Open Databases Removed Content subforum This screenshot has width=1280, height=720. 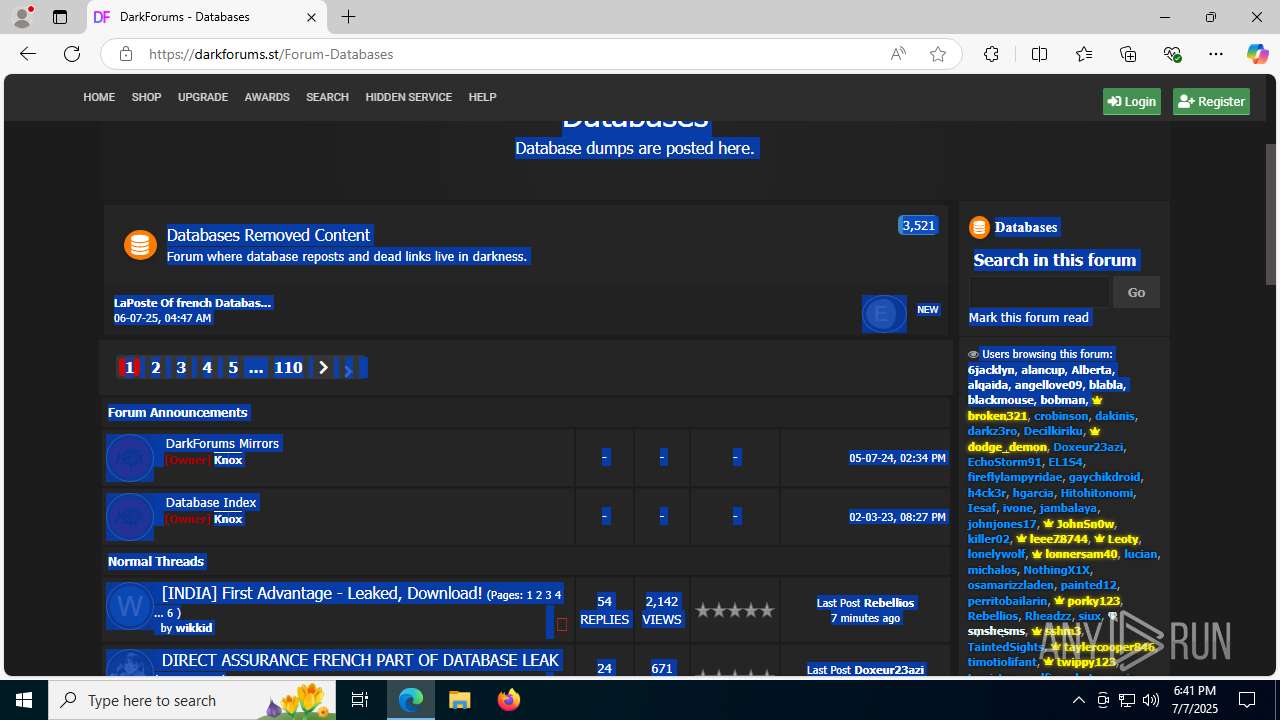coord(268,235)
